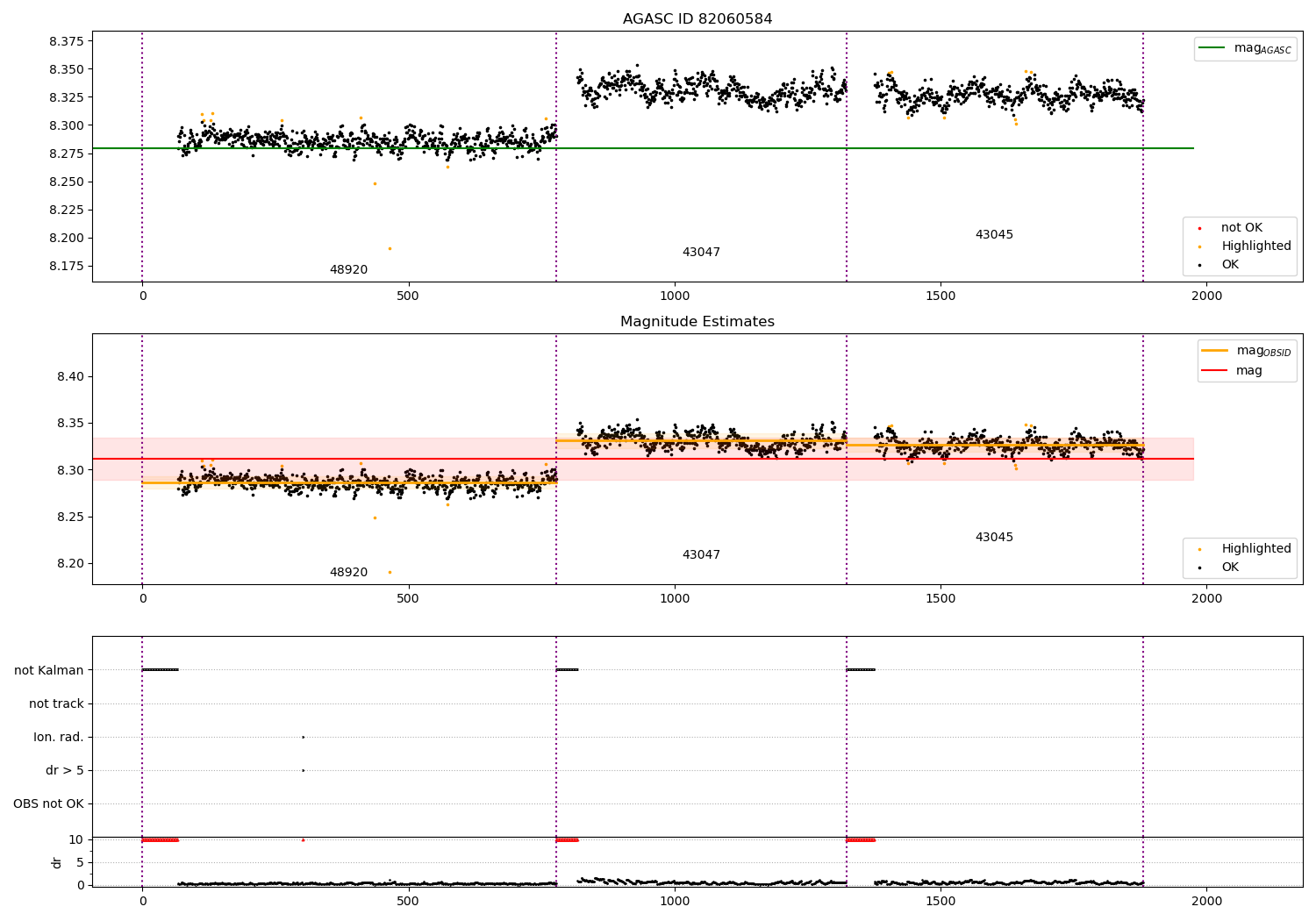
Task: Click the 8.35 y-axis tick label
Action: (x=70, y=424)
